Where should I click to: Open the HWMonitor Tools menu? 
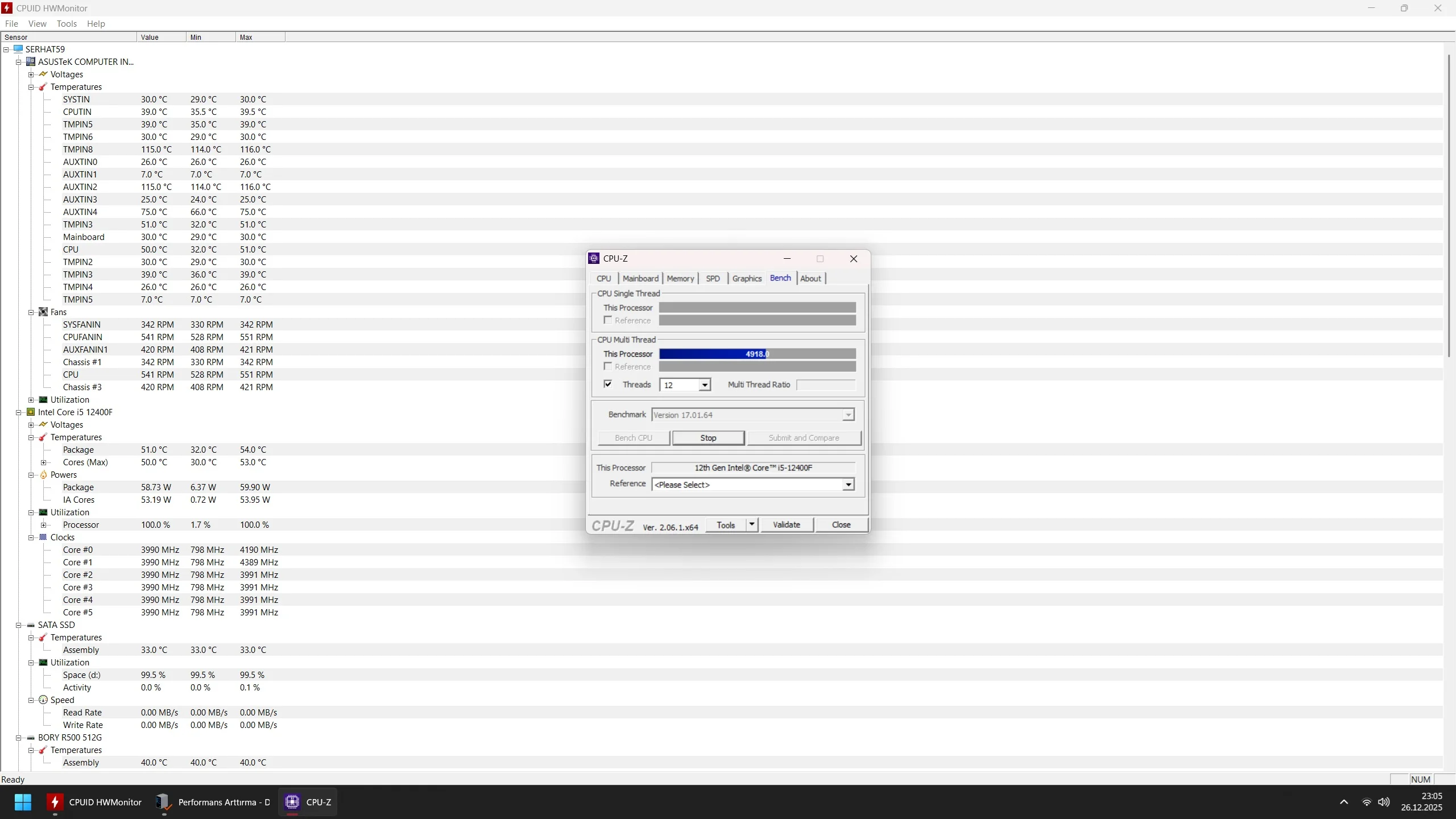[67, 23]
